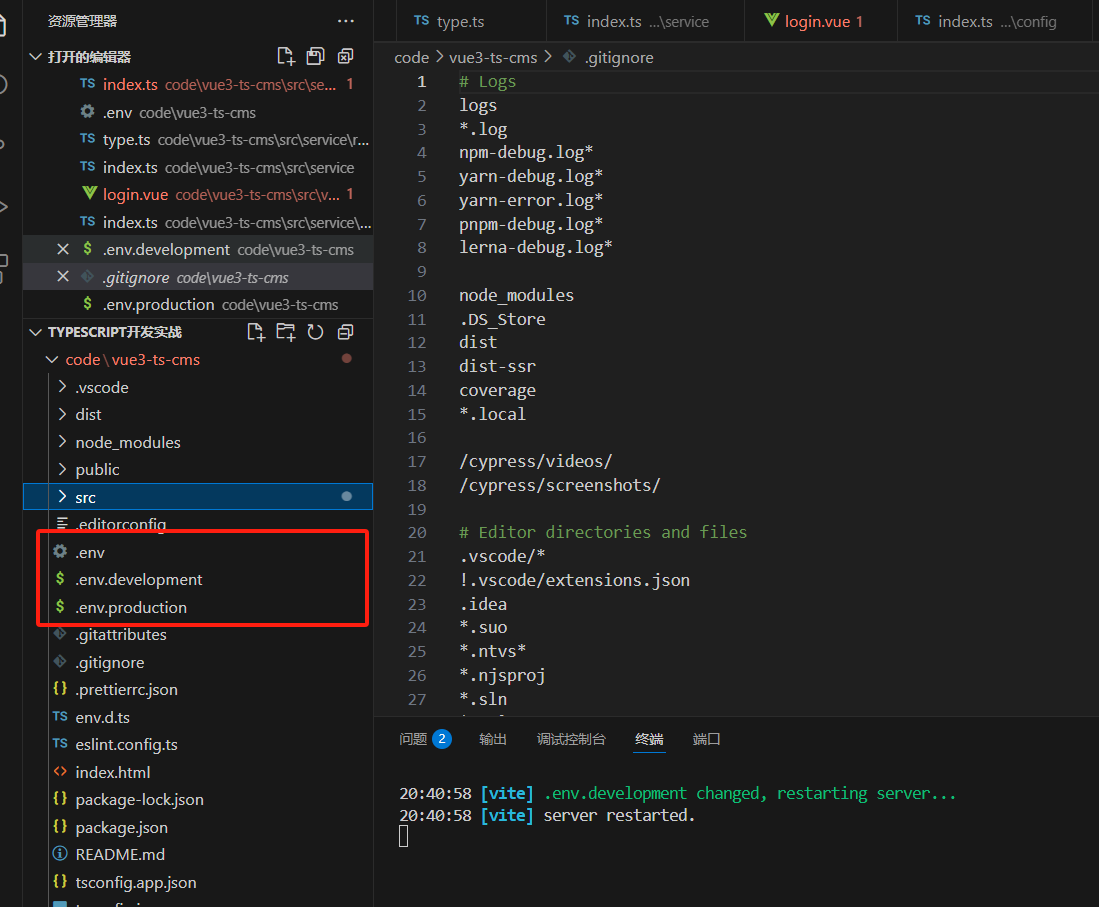Expand the dist folder
Viewport: 1099px width, 907px height.
[x=62, y=414]
